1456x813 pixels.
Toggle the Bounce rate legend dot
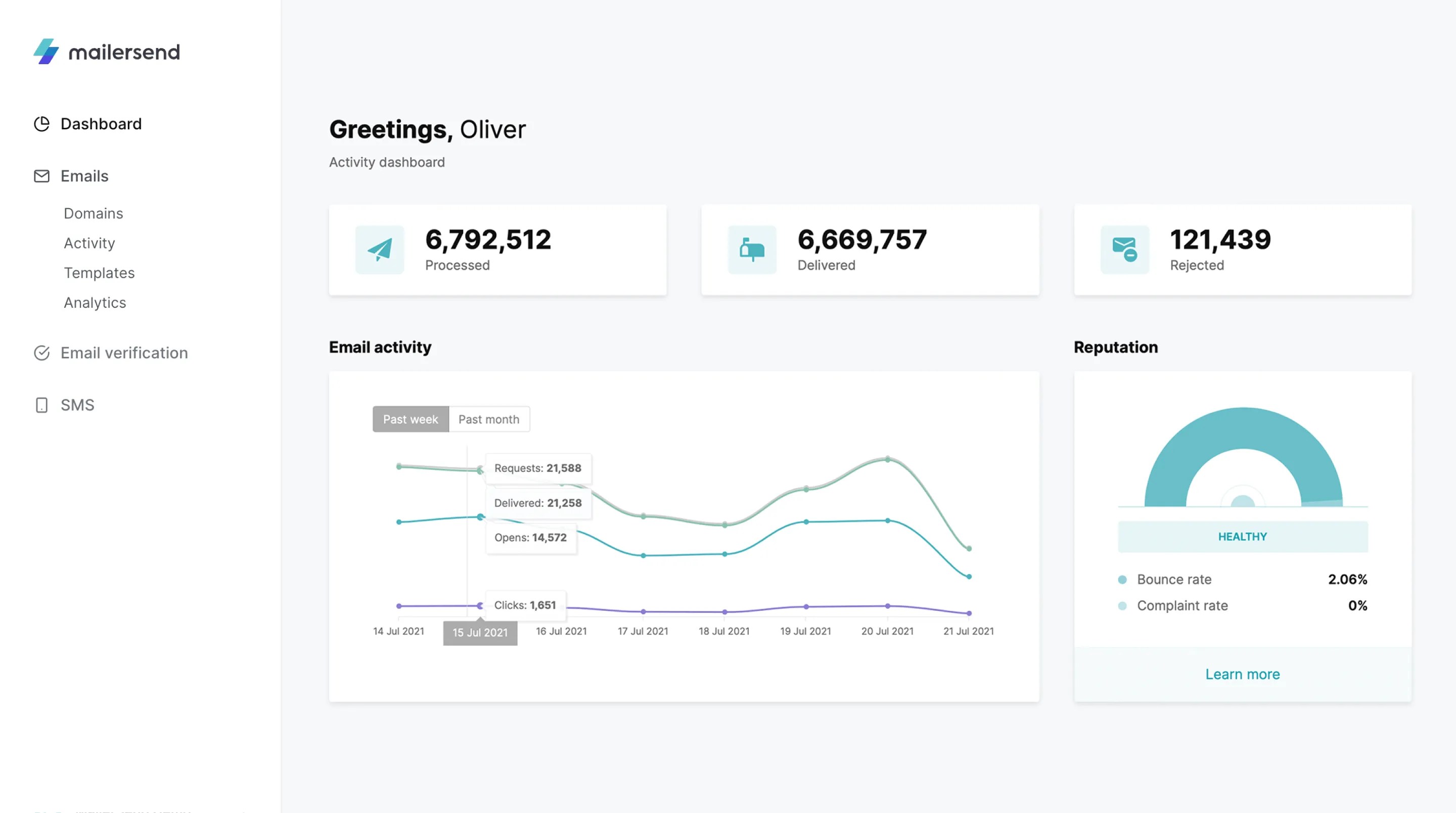[x=1123, y=579]
